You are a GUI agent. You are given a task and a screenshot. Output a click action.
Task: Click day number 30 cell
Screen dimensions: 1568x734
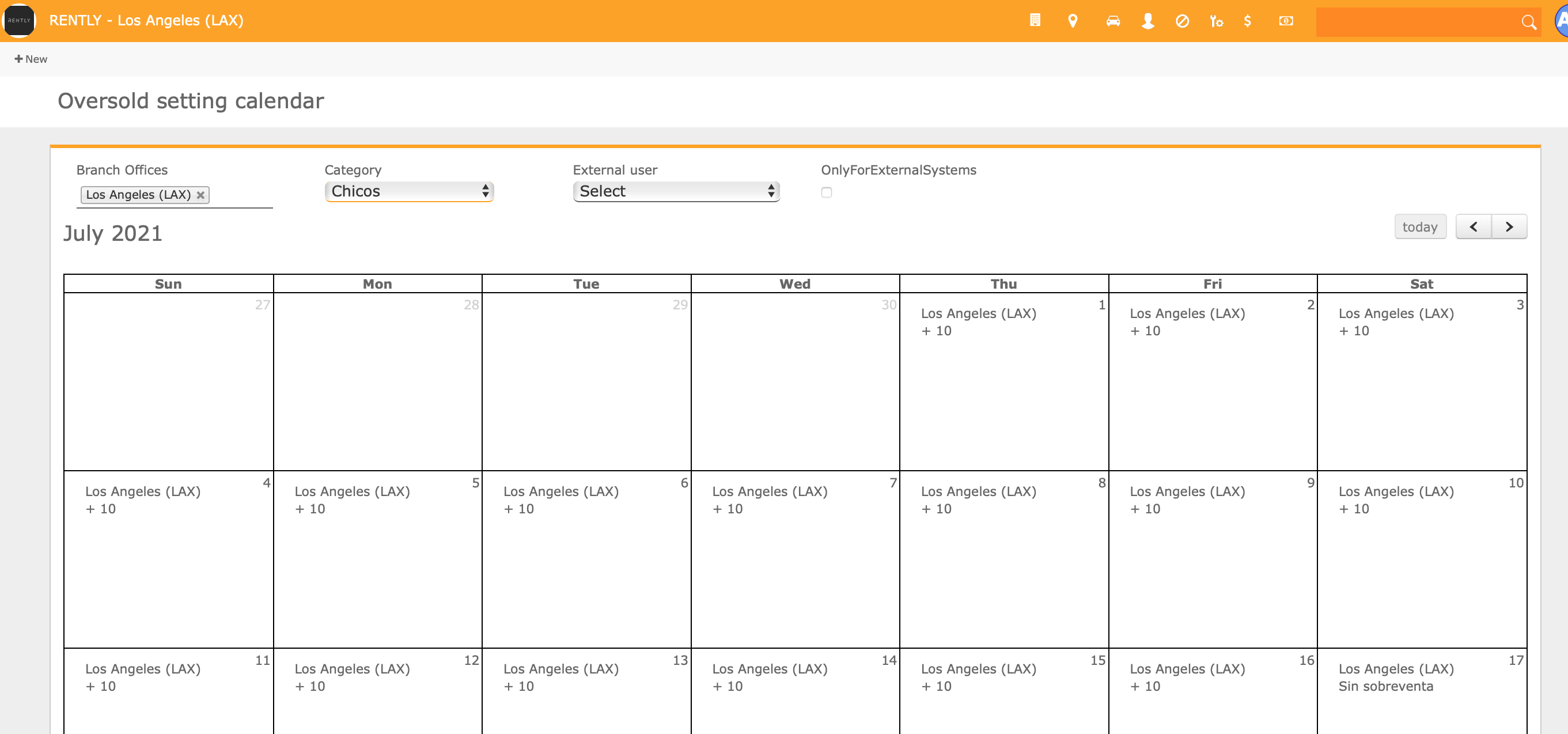[x=795, y=381]
